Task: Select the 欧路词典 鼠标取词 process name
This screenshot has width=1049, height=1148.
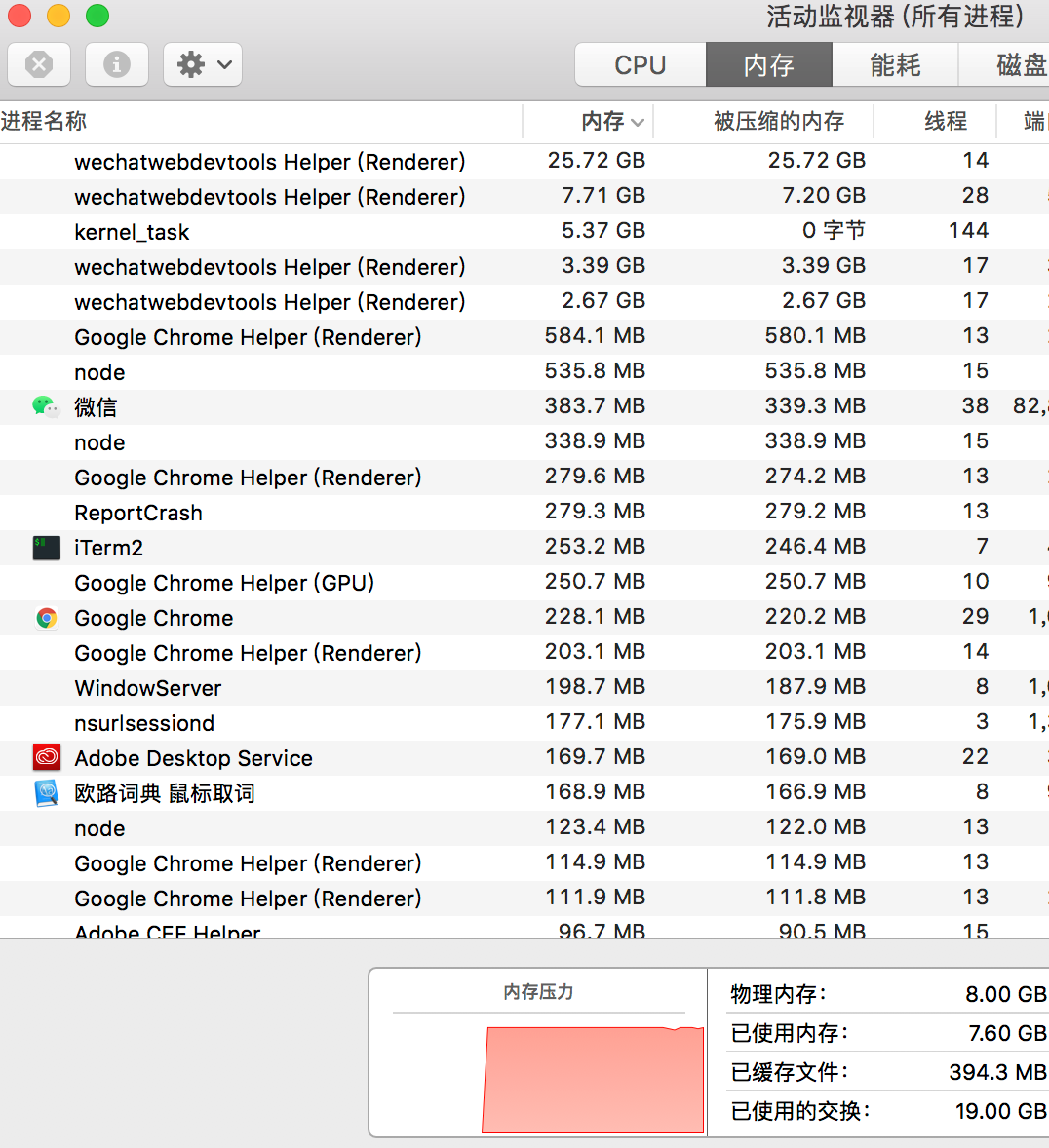Action: 165,793
